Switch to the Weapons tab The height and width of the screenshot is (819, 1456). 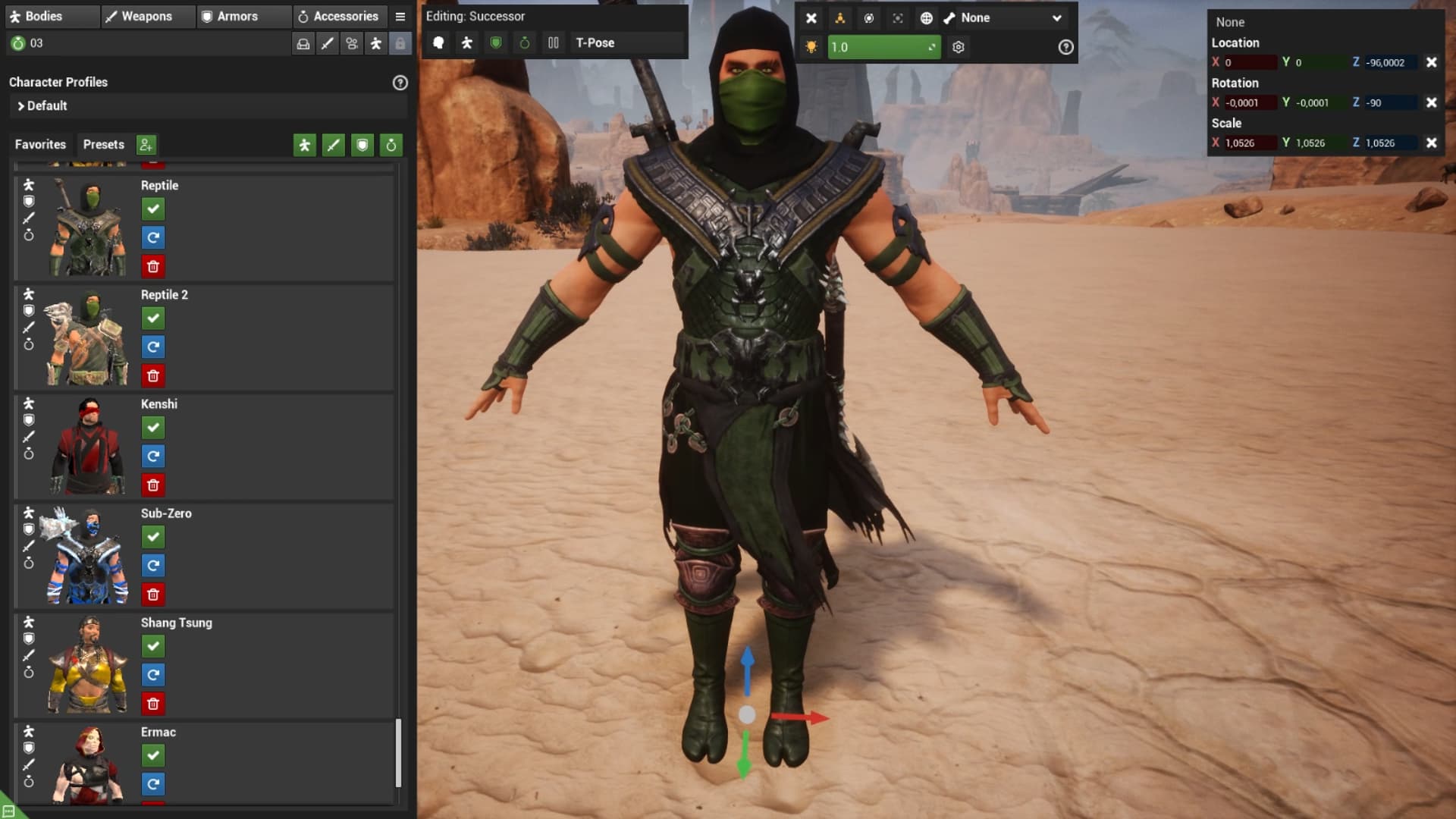tap(147, 17)
